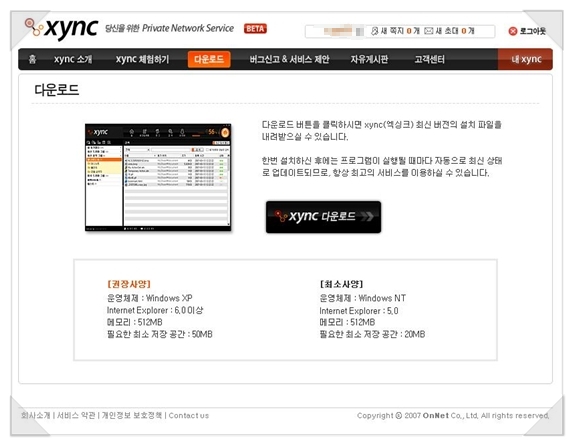
Task: Select the highlighted 다운로드 tab
Action: [x=209, y=59]
